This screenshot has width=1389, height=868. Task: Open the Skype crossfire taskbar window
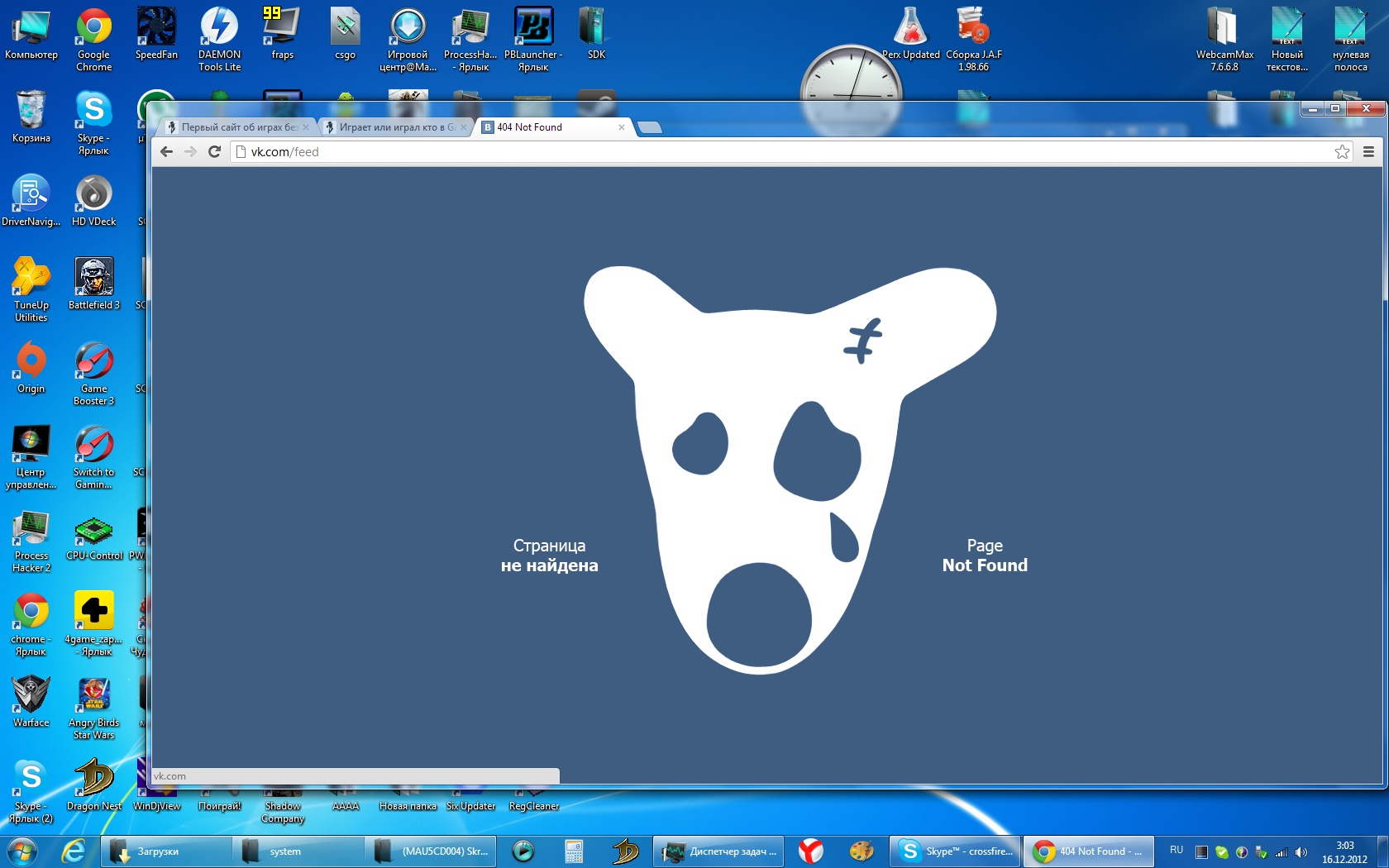tap(956, 851)
